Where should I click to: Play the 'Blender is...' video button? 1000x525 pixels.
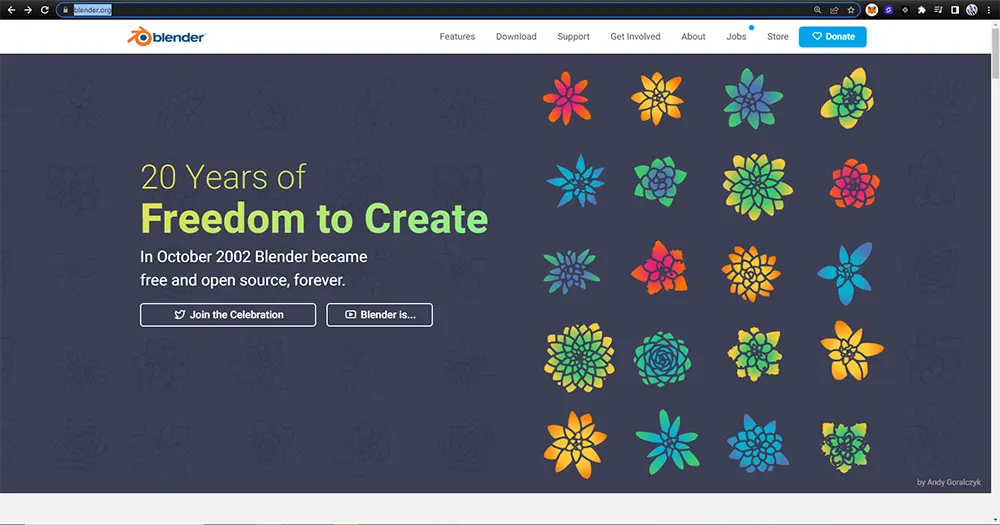(x=379, y=314)
